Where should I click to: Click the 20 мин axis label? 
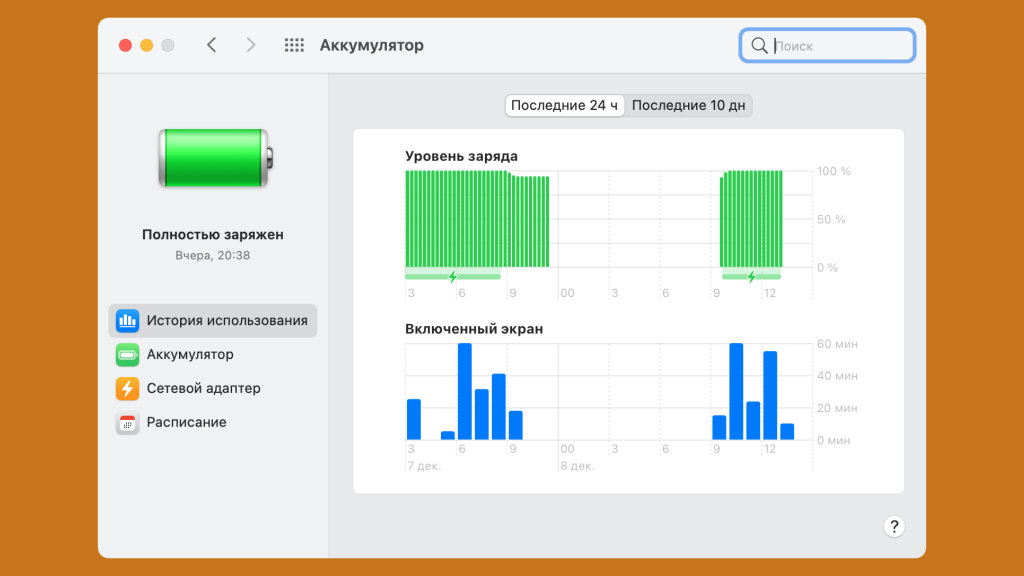click(x=837, y=408)
